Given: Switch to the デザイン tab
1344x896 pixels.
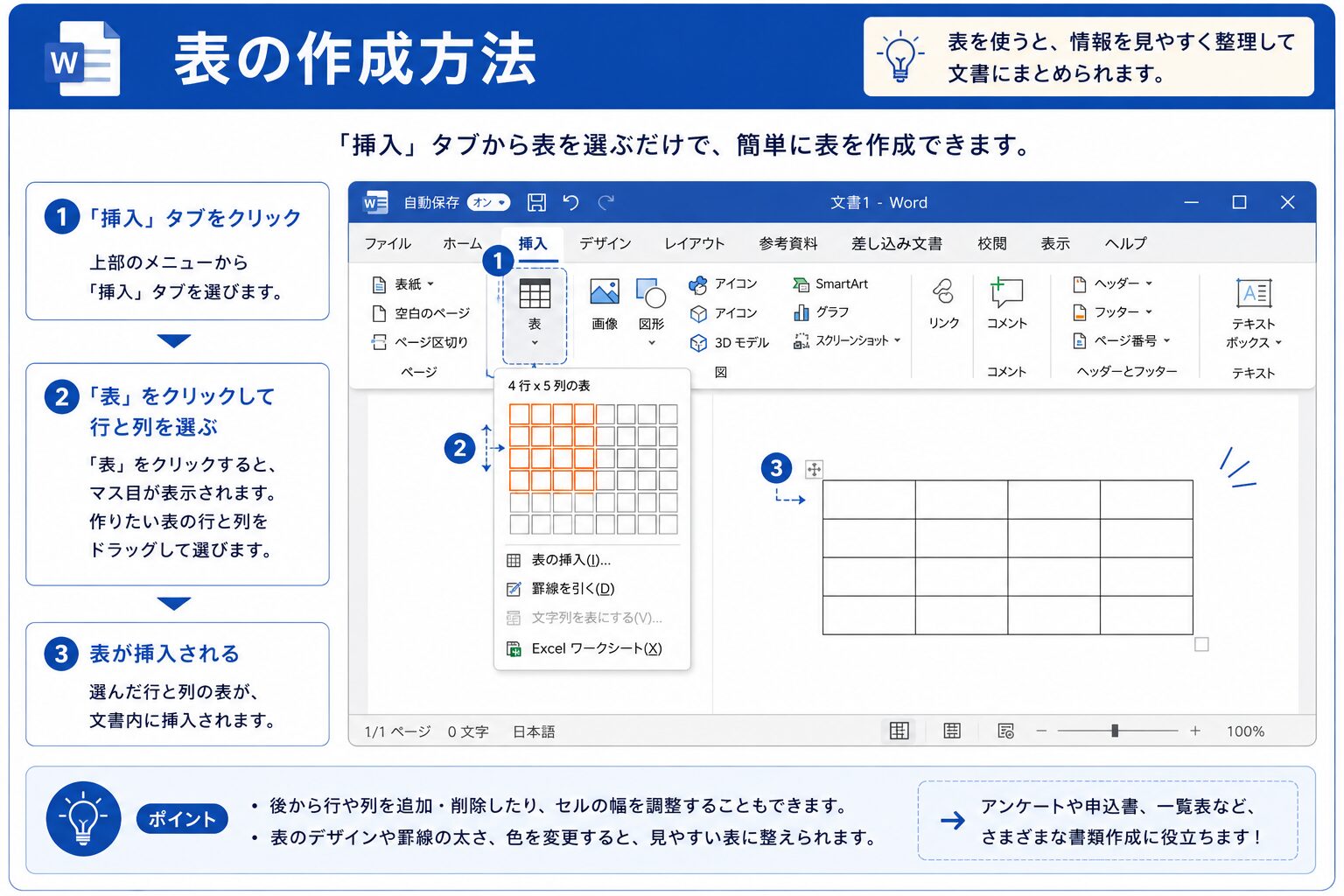Looking at the screenshot, I should click(605, 243).
